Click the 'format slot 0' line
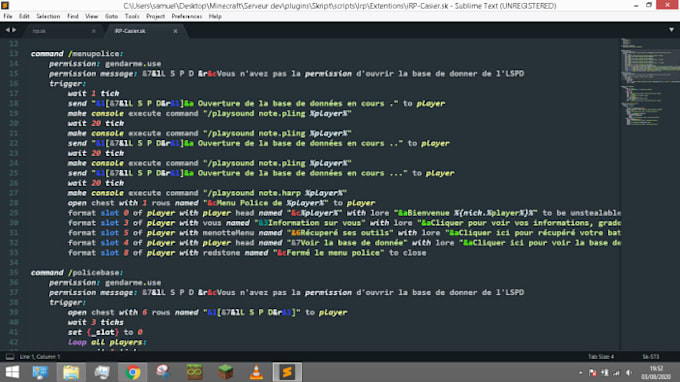Screen dimensions: 680x382 point(344,213)
